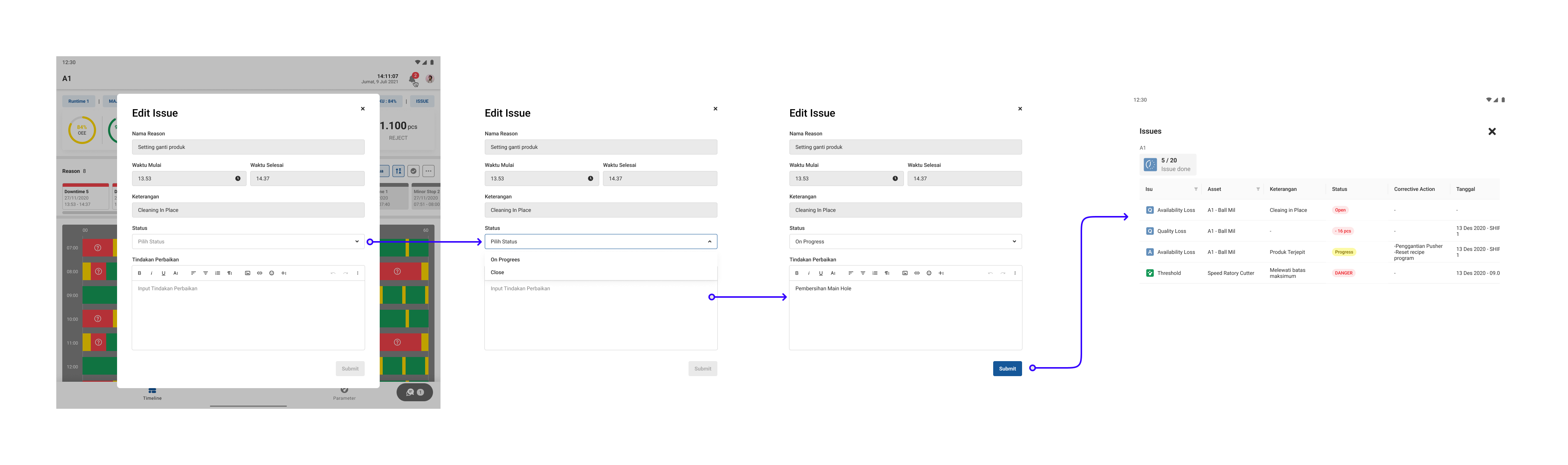Image resolution: width=1568 pixels, height=465 pixels.
Task: Open three-dot more menu in Pembersihan Main Hole editor
Action: click(x=1015, y=273)
